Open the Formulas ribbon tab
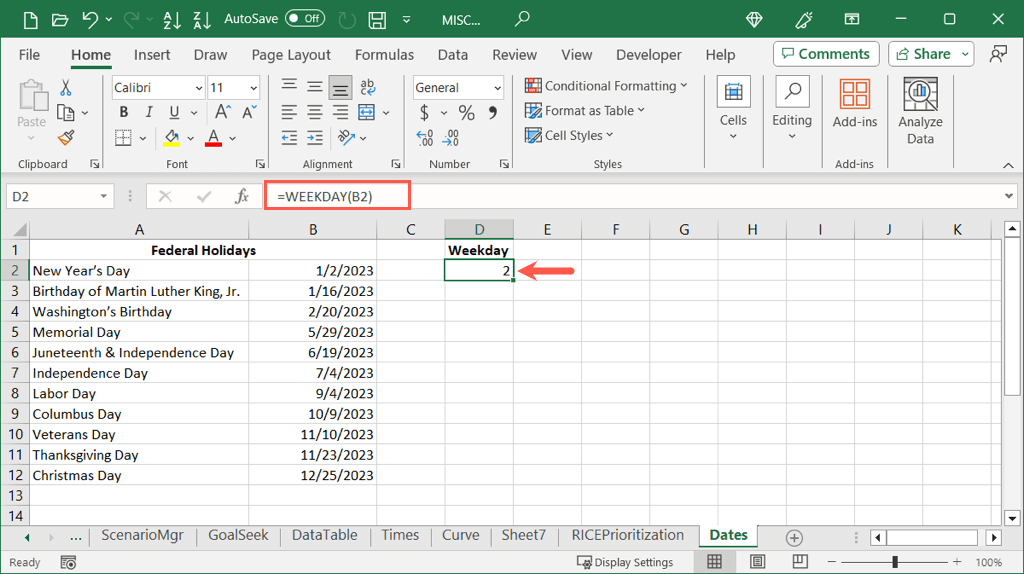Viewport: 1024px width, 574px height. coord(384,55)
